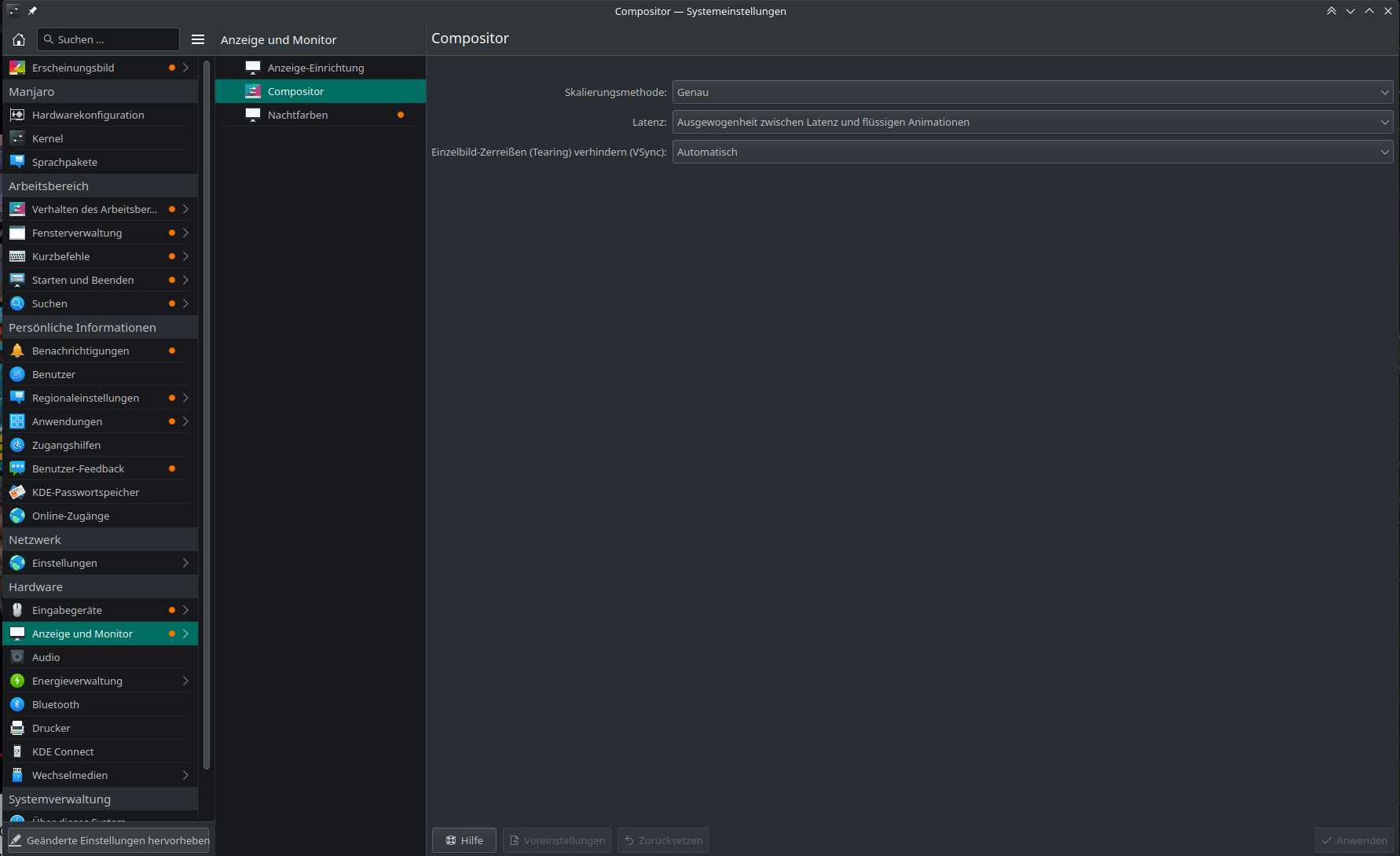Click the "Kernel" row label
1400x856 pixels.
47,138
